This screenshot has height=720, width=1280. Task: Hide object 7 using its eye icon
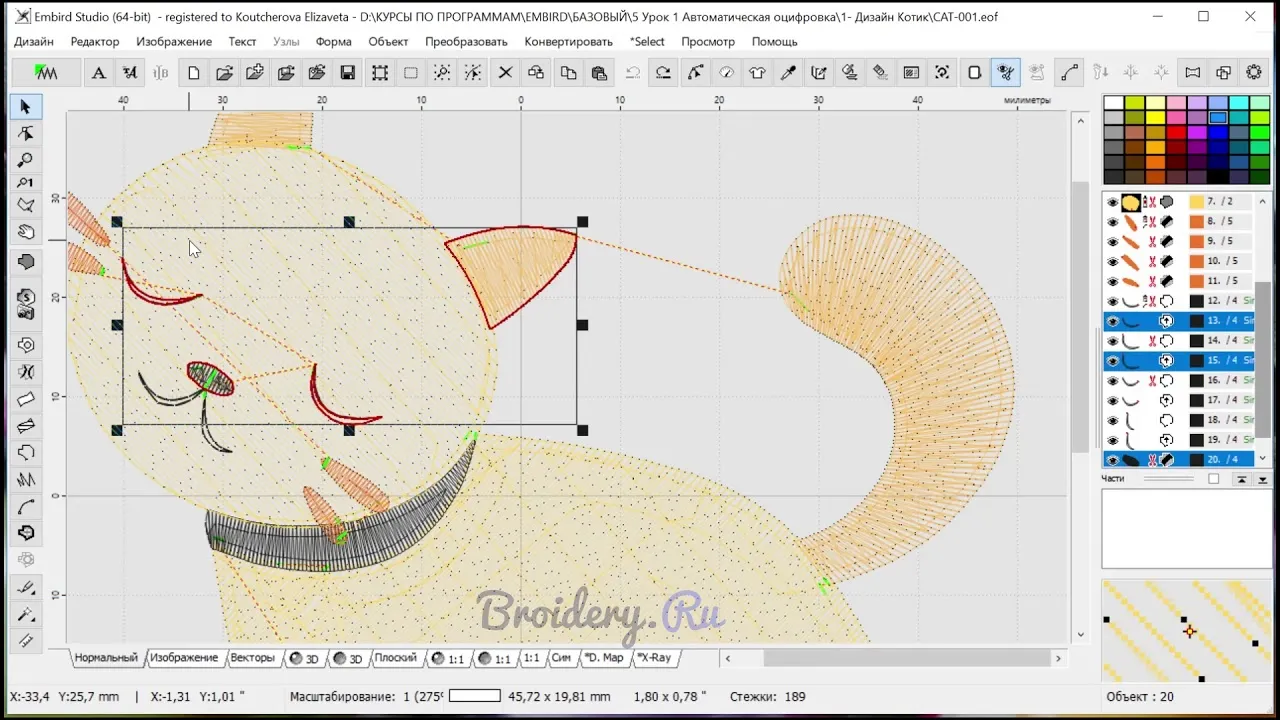pos(1112,202)
